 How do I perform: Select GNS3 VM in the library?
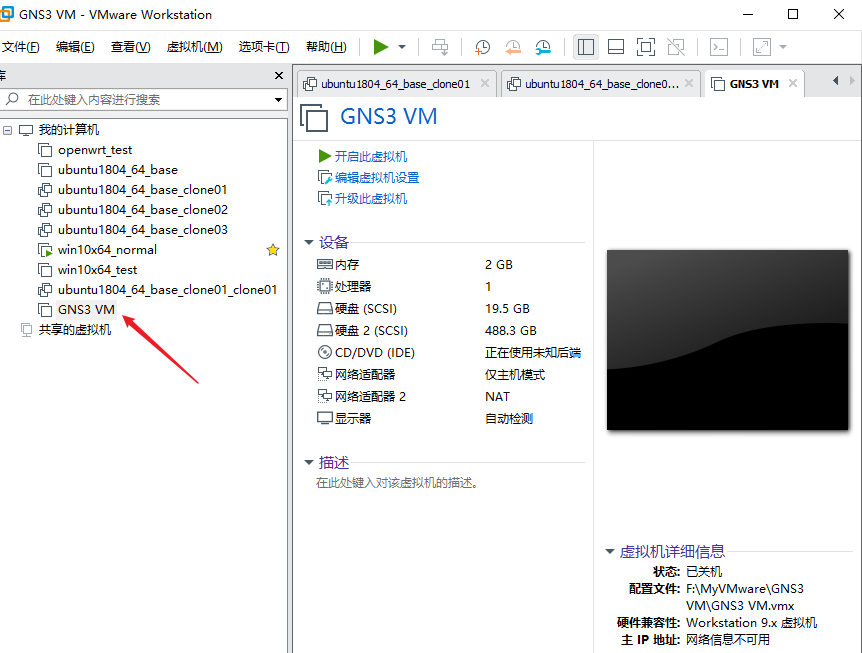tap(86, 309)
